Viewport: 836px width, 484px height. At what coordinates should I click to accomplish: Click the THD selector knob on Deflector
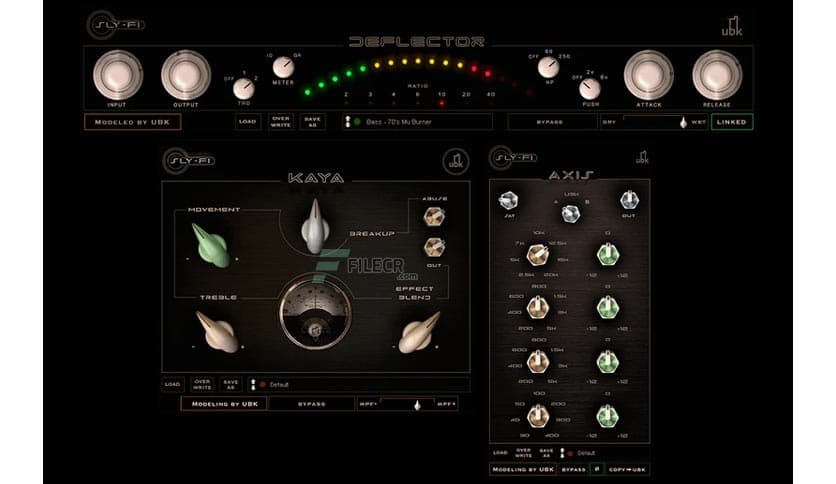244,88
